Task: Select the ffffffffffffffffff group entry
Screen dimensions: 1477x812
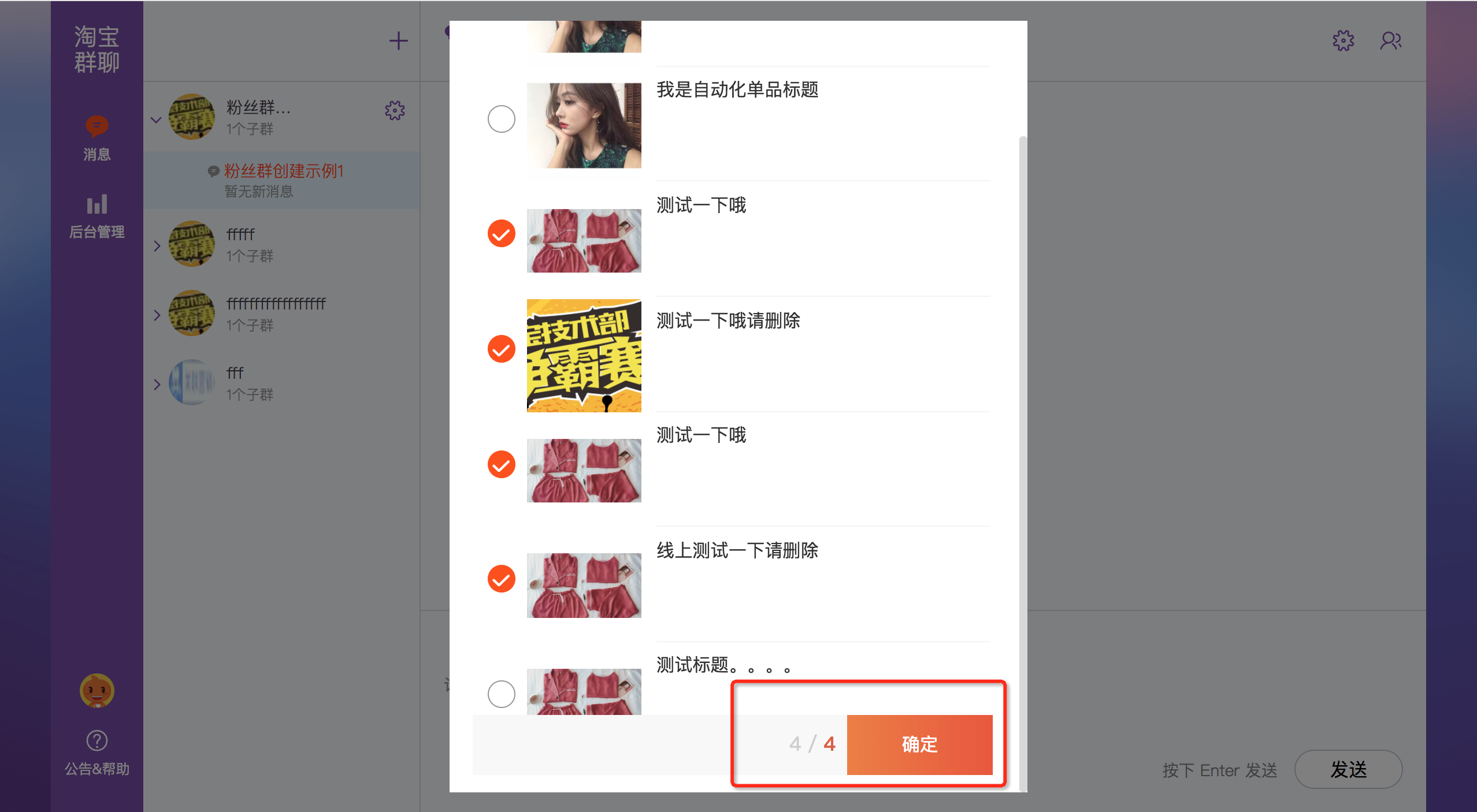Action: pos(281,313)
